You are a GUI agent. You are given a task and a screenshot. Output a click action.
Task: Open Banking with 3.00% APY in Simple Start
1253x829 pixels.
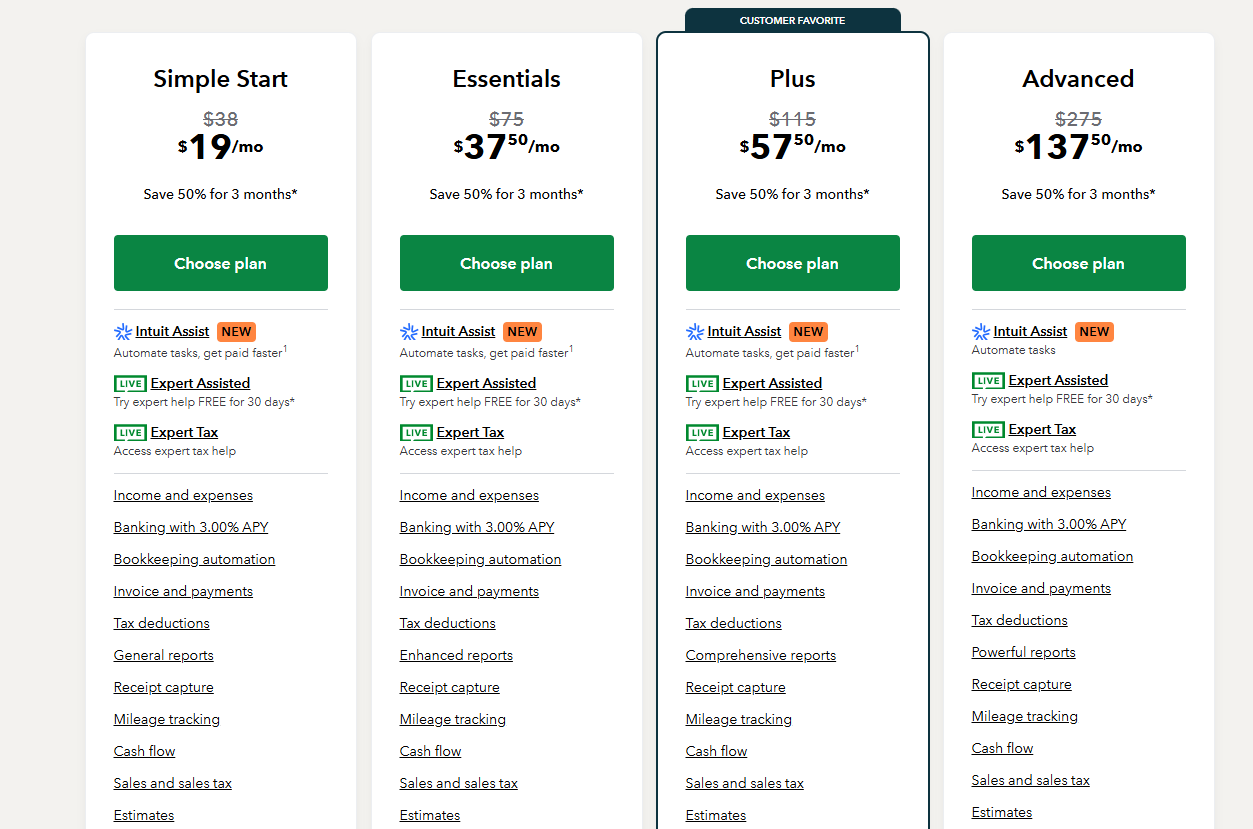pyautogui.click(x=191, y=527)
